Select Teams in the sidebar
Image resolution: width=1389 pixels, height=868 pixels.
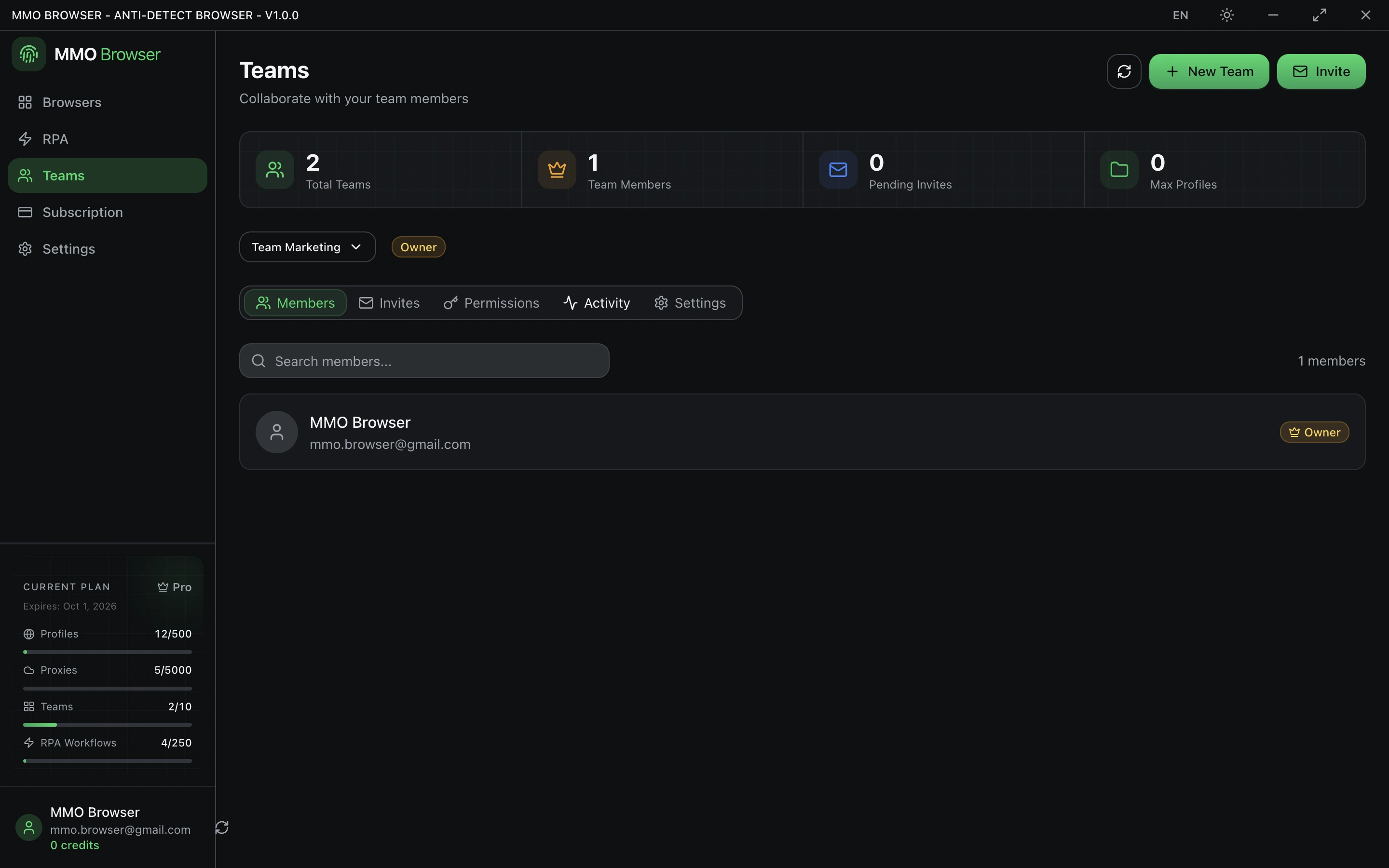coord(108,175)
